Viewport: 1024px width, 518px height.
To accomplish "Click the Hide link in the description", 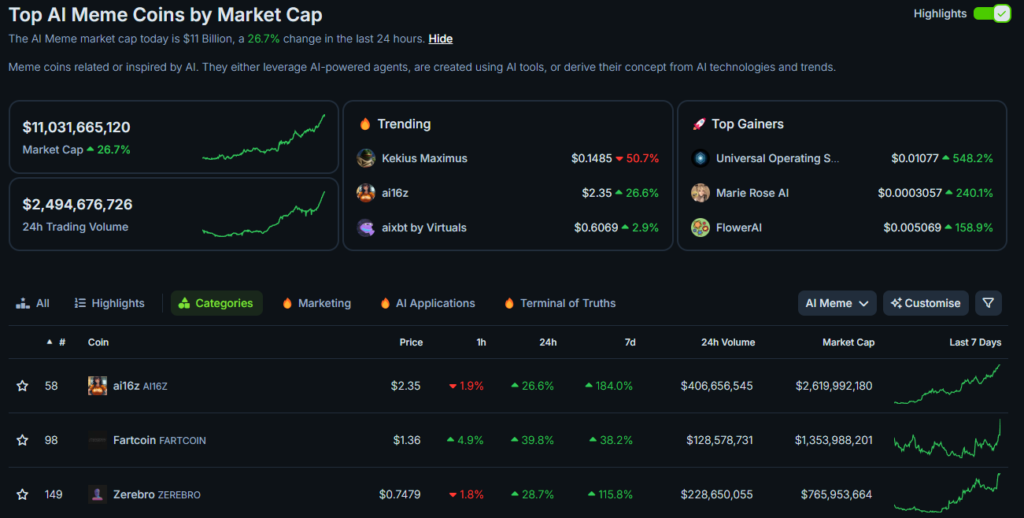I will pyautogui.click(x=440, y=39).
